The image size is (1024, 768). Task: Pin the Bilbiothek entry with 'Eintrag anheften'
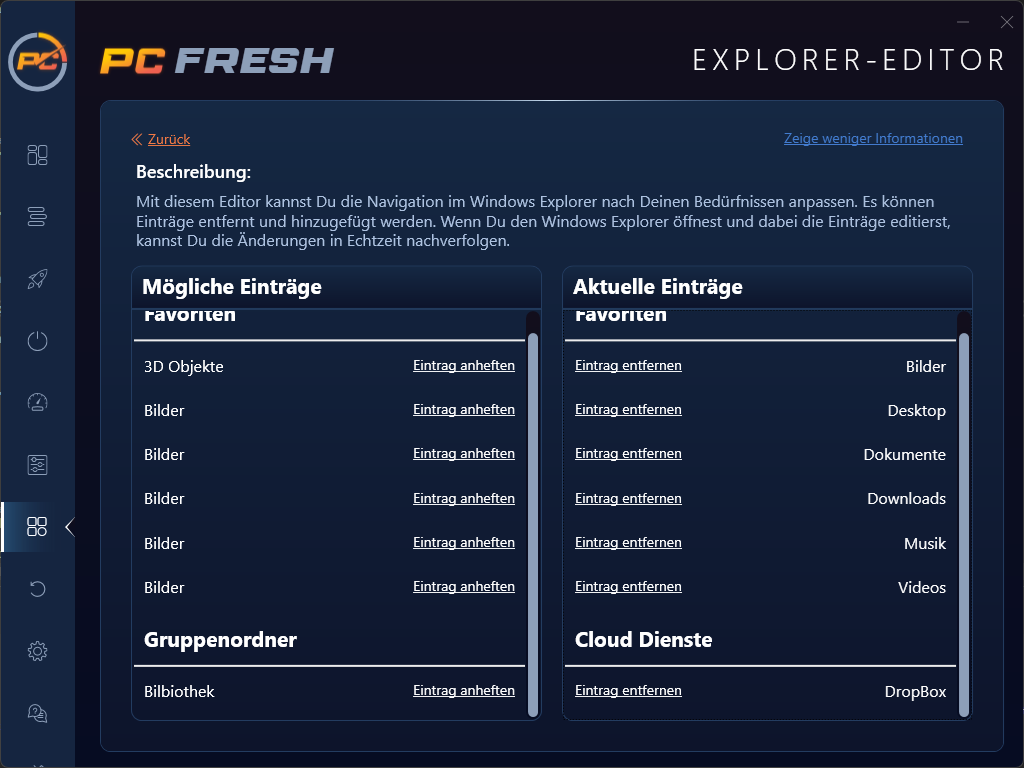(464, 691)
